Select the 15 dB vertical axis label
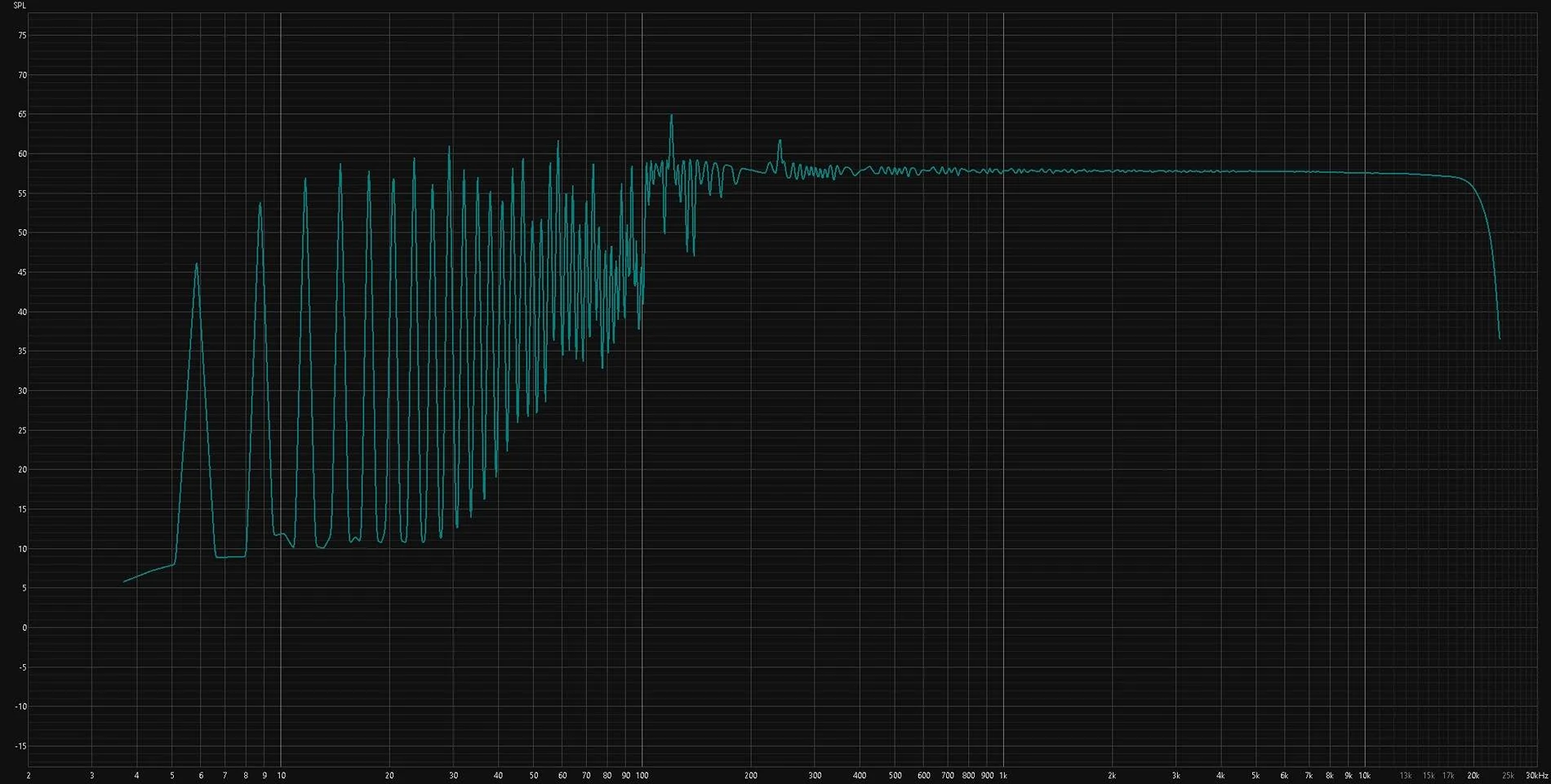The image size is (1551, 784). point(22,510)
